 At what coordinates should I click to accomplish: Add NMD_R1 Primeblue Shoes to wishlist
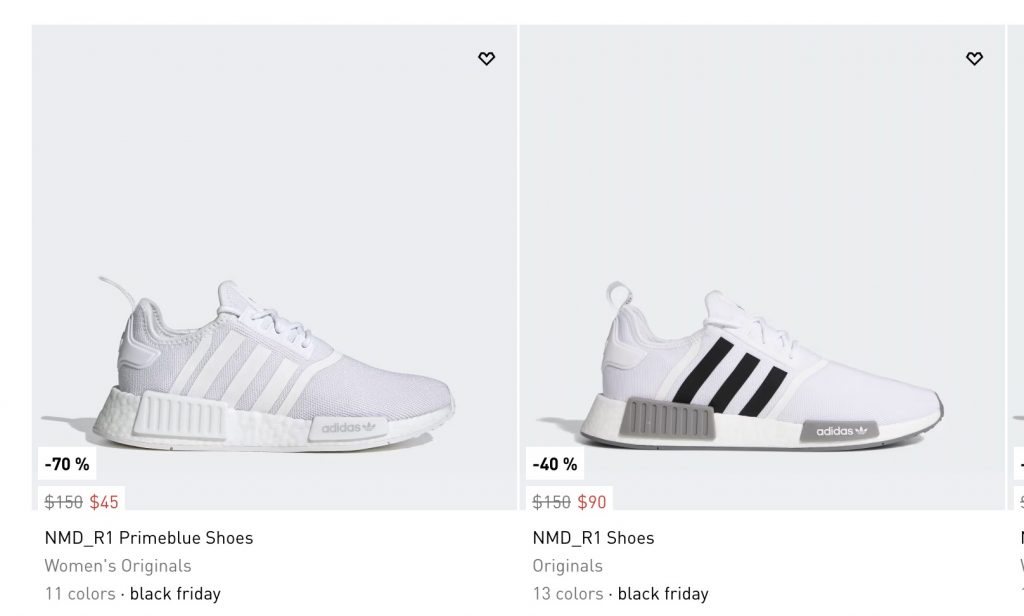pyautogui.click(x=486, y=59)
